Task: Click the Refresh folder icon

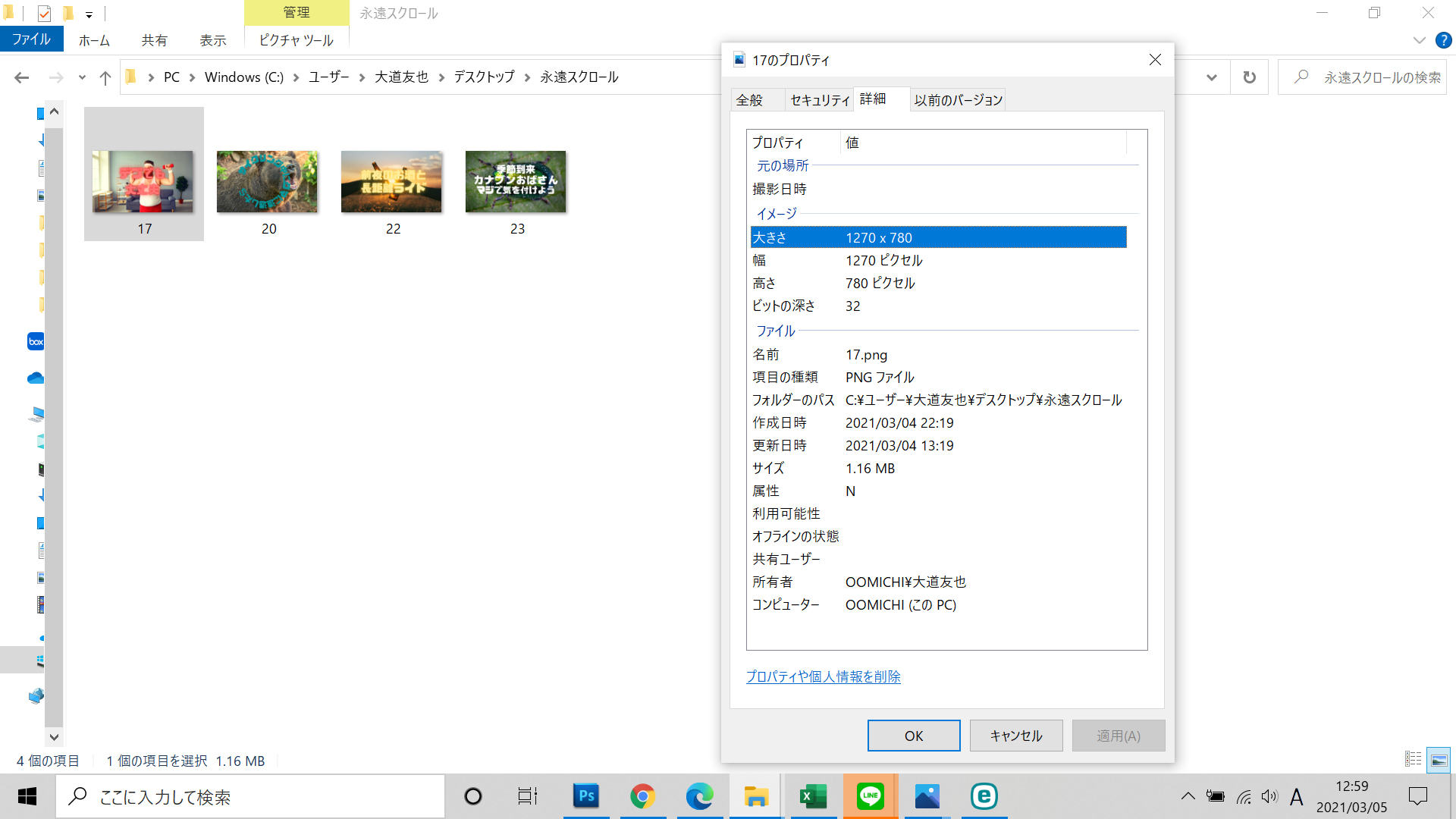Action: (x=1249, y=77)
